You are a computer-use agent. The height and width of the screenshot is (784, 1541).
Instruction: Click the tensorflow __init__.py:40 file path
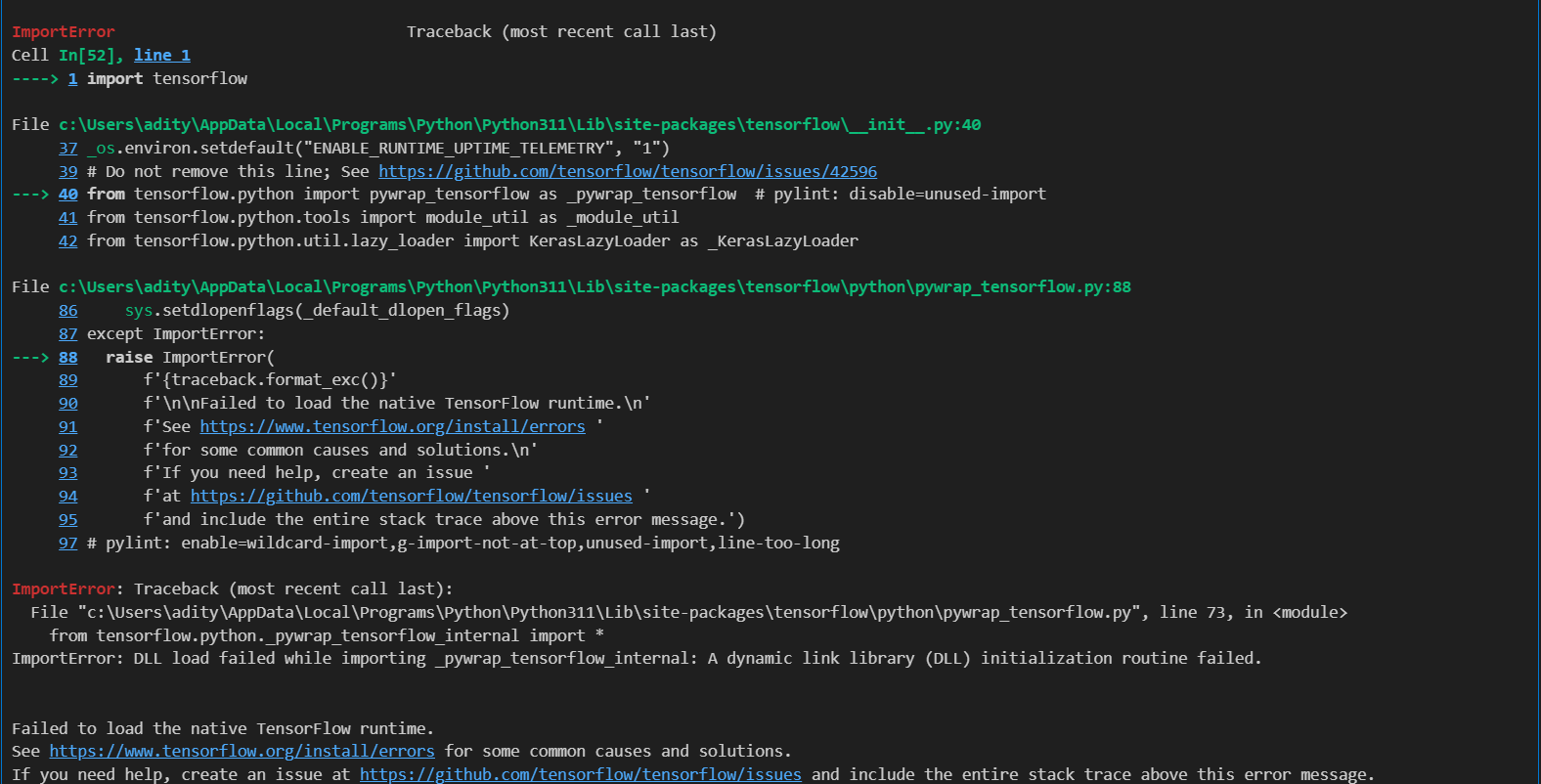519,124
